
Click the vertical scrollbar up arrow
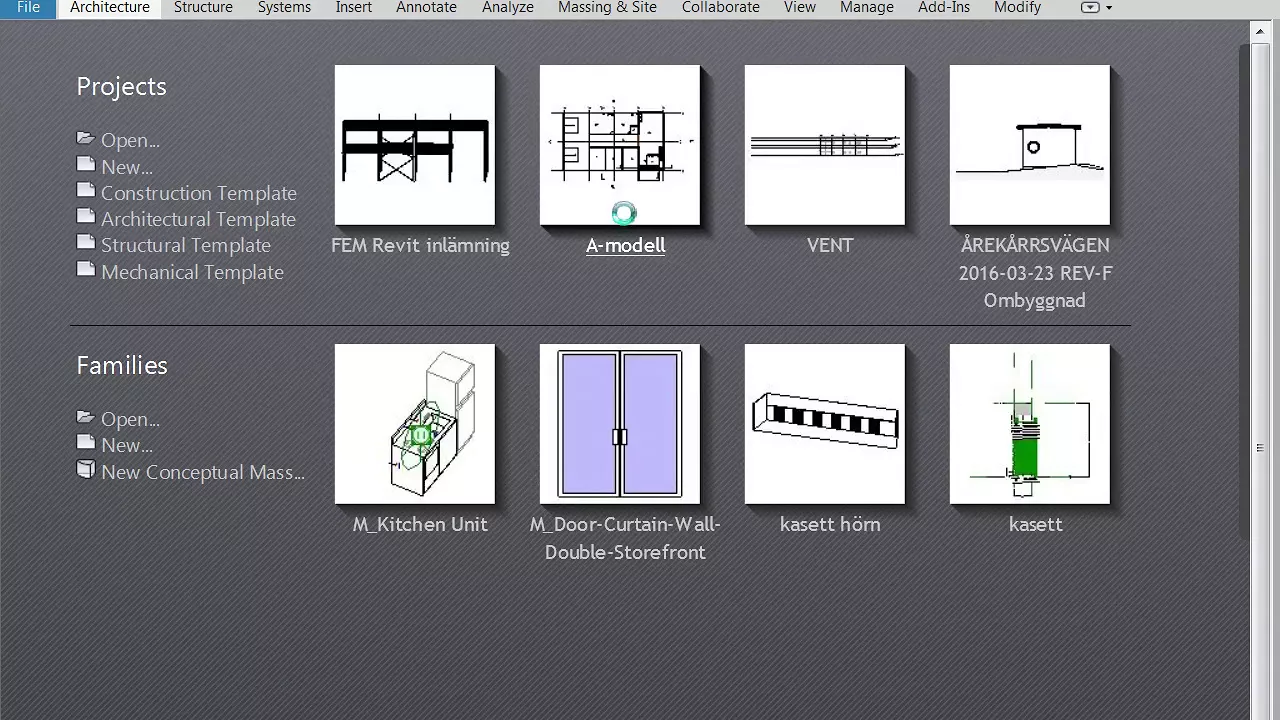coord(1260,30)
